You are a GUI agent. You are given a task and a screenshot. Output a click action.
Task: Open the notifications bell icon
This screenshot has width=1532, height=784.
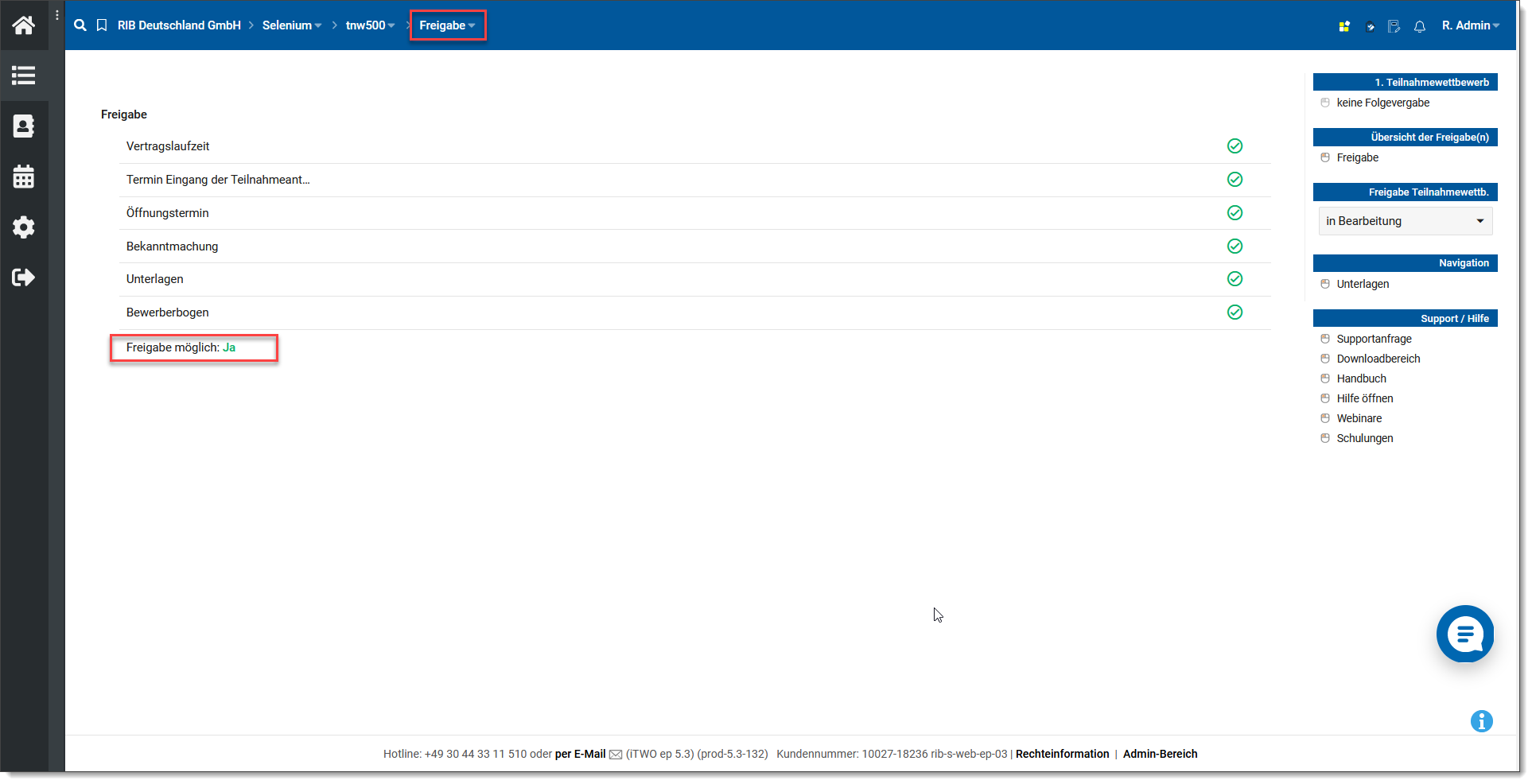click(x=1420, y=26)
